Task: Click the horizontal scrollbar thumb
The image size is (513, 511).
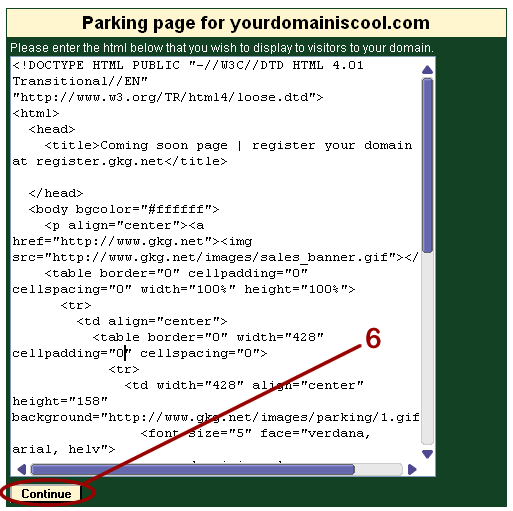Action: pyautogui.click(x=192, y=469)
